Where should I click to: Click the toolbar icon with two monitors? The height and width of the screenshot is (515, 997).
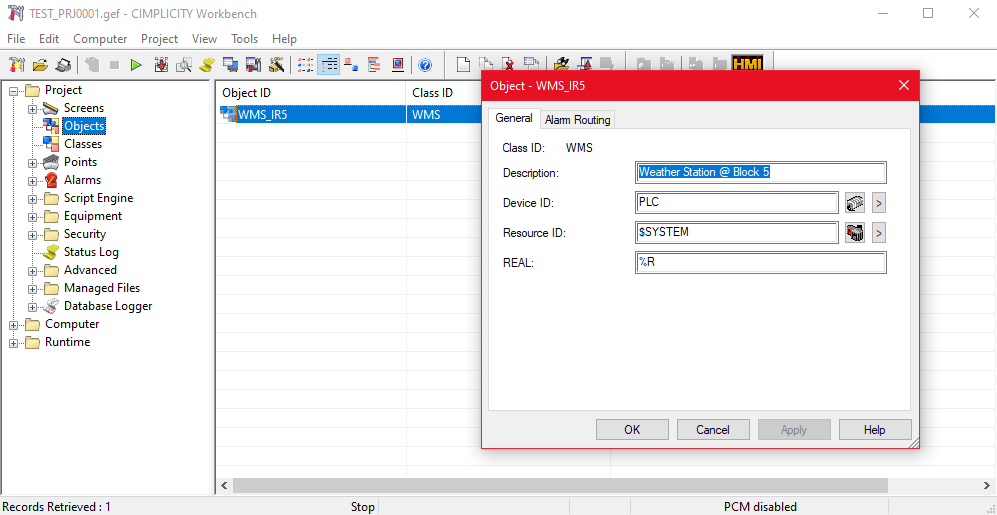click(230, 64)
